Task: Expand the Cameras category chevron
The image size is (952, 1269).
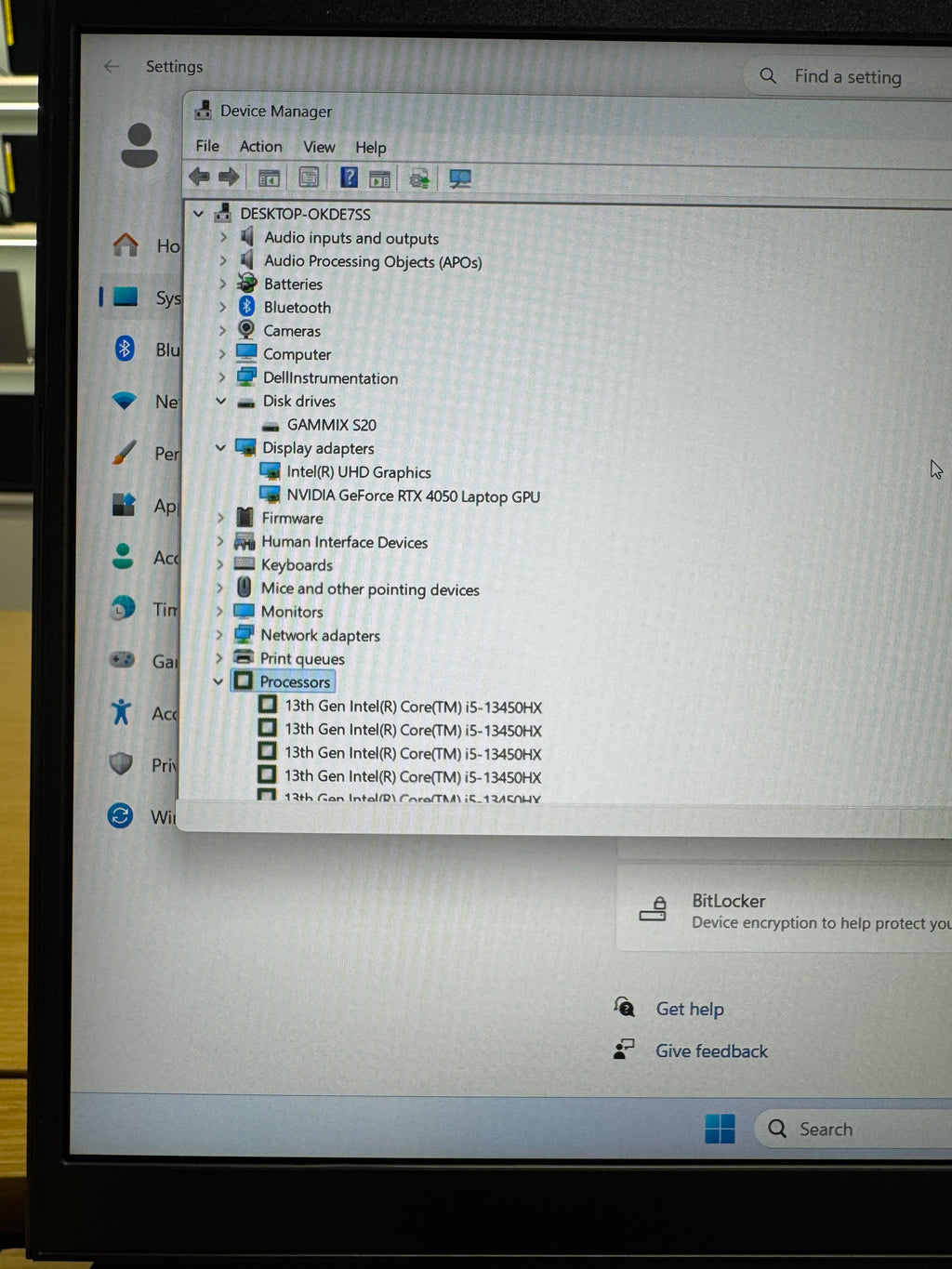Action: click(x=222, y=330)
